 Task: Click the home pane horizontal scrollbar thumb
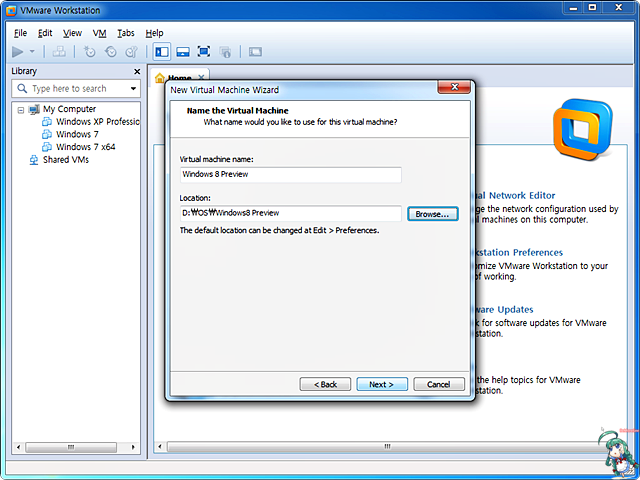[x=387, y=447]
